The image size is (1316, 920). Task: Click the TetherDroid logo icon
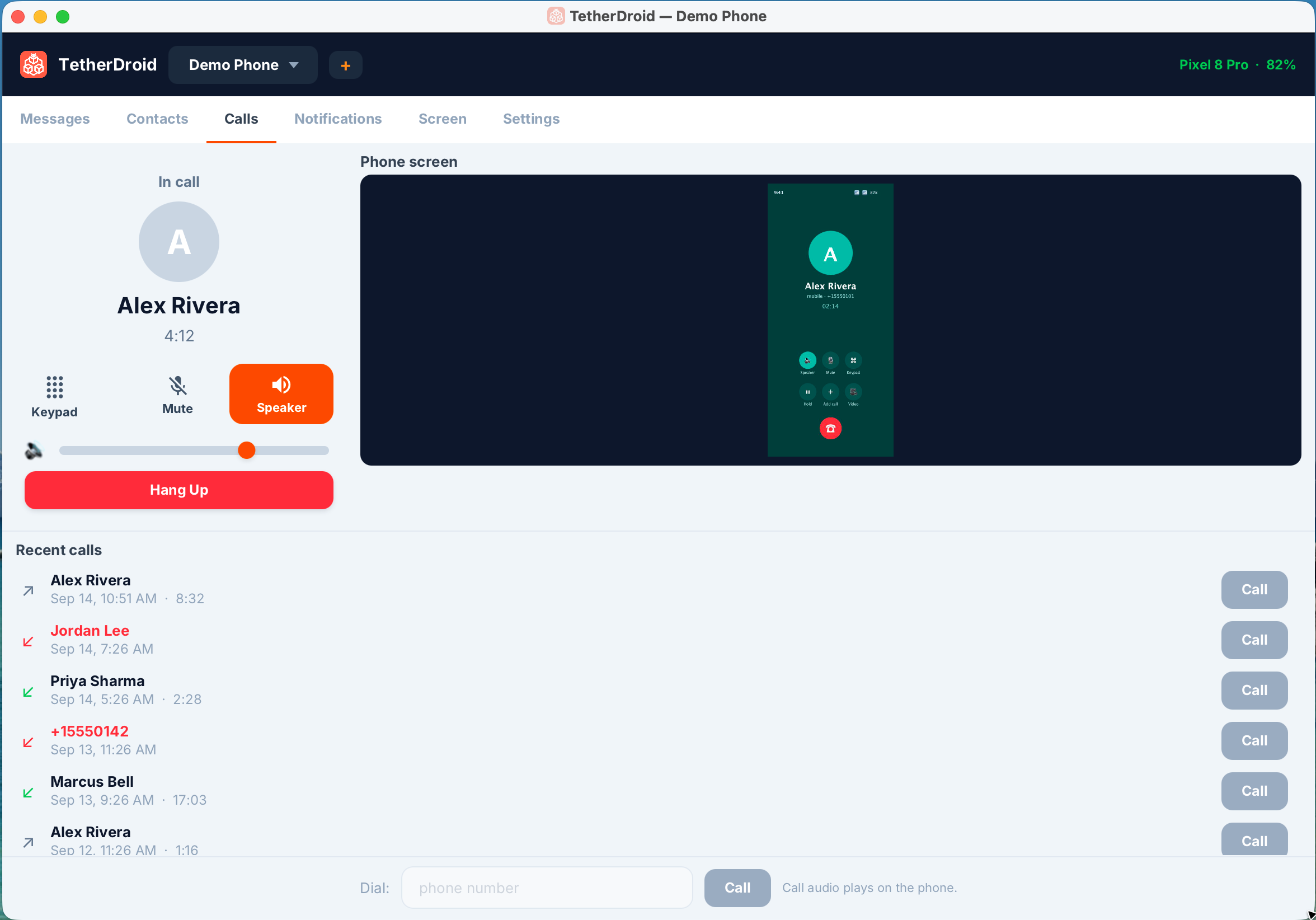[33, 65]
